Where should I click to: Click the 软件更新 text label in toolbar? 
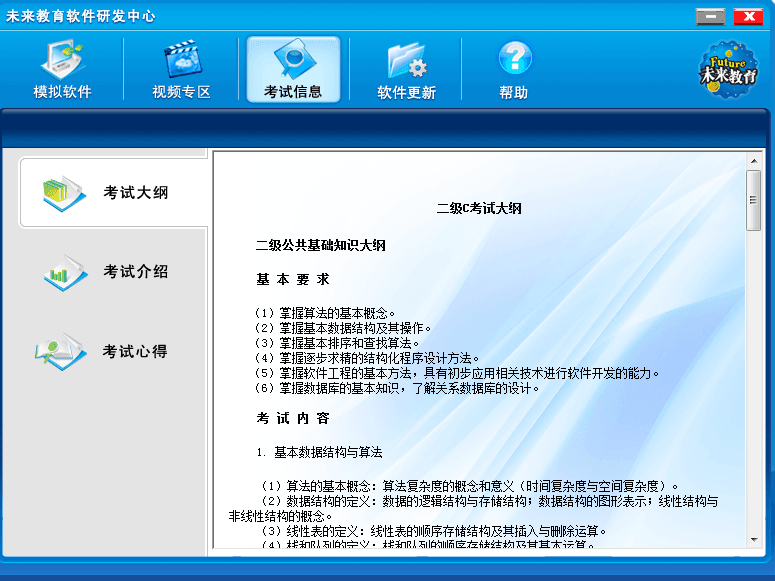point(406,92)
